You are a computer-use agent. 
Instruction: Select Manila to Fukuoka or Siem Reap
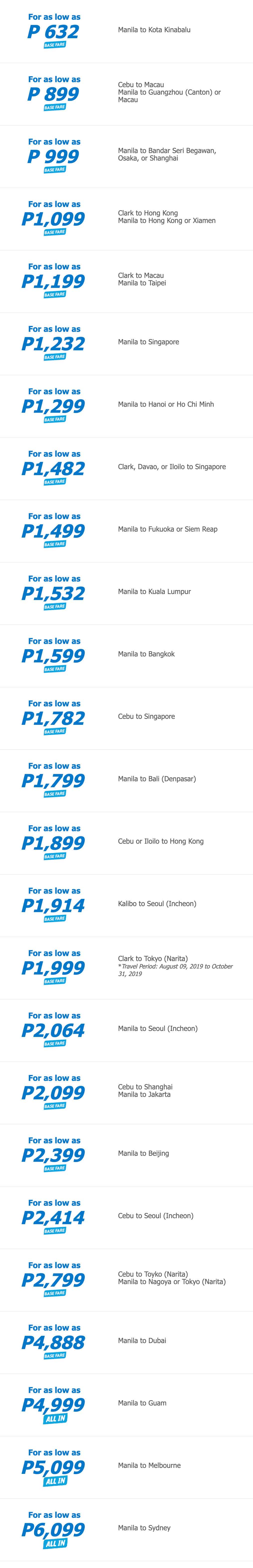(x=167, y=529)
